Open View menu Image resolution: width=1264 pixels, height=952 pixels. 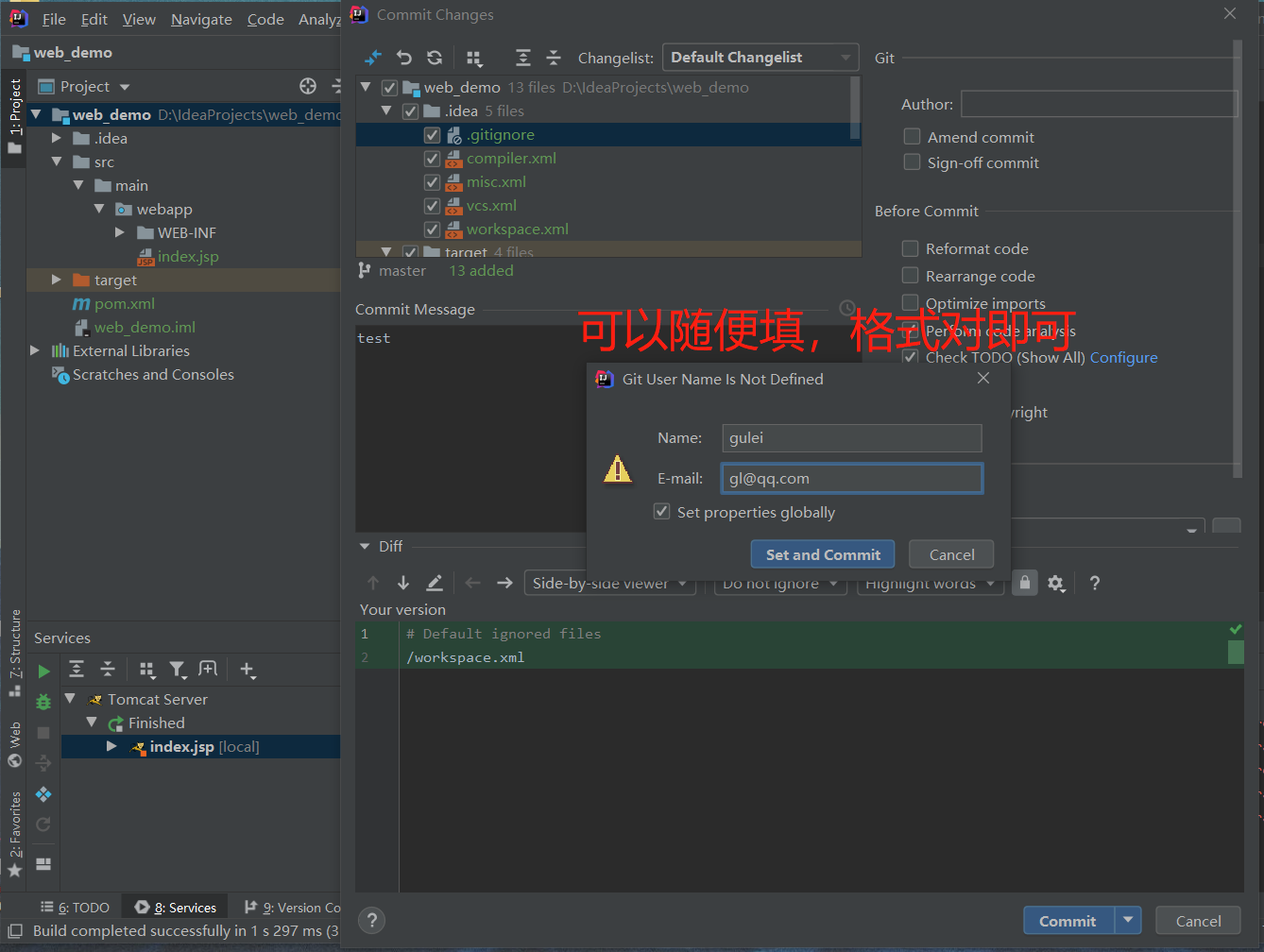pyautogui.click(x=139, y=19)
